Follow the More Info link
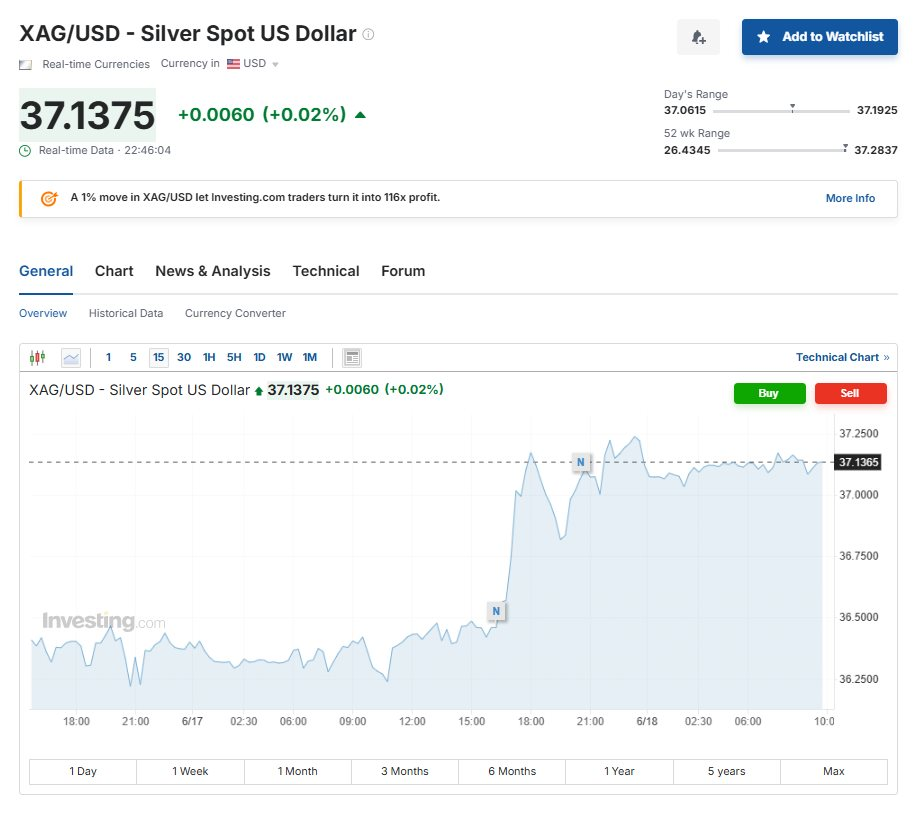This screenshot has height=813, width=919. (x=850, y=199)
